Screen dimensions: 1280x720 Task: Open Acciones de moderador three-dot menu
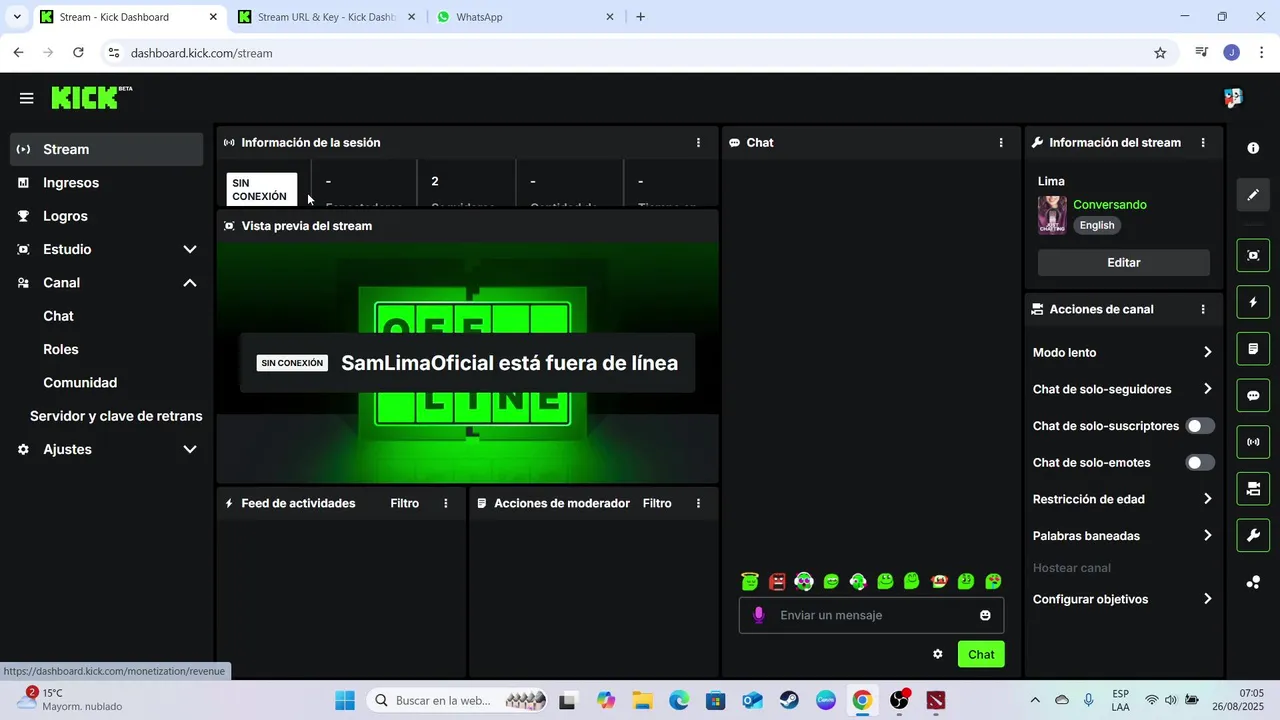698,503
